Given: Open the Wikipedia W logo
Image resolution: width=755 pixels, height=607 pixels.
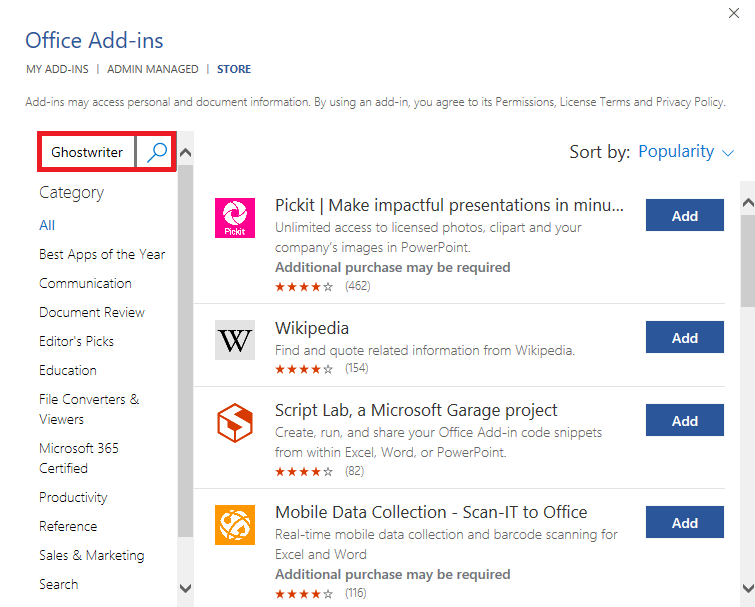Looking at the screenshot, I should [x=235, y=340].
